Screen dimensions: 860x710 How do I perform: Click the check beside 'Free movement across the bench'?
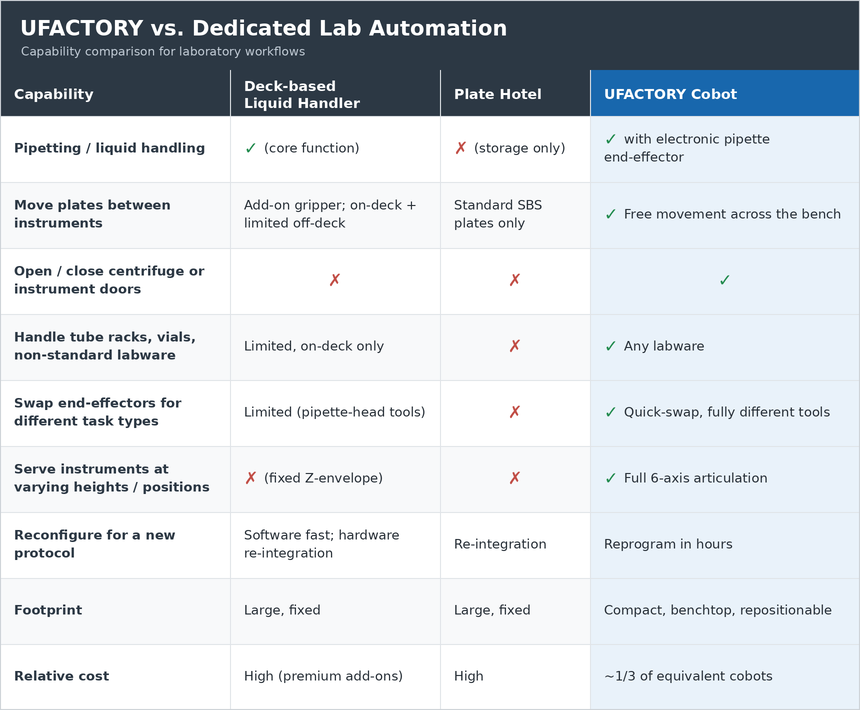pyautogui.click(x=610, y=214)
